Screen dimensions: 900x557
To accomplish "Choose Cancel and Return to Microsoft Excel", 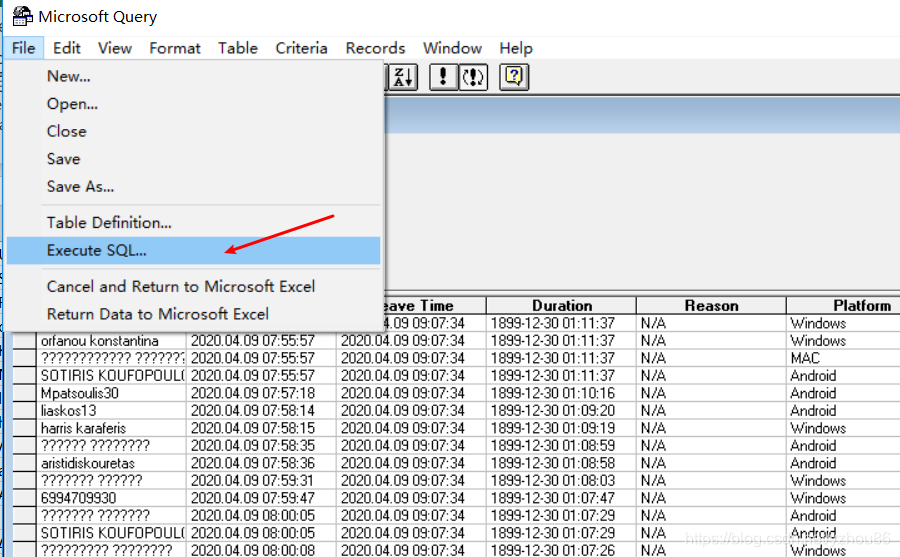I will click(193, 287).
